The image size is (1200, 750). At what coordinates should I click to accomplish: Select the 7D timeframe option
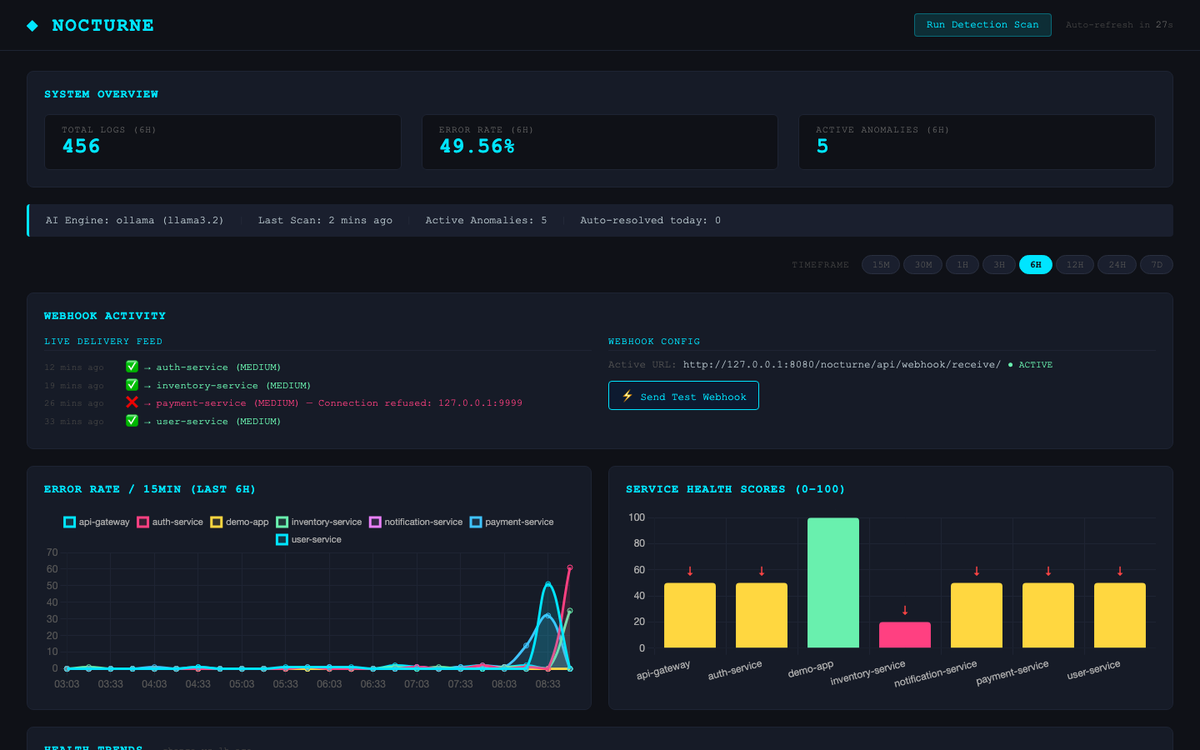click(x=1156, y=265)
